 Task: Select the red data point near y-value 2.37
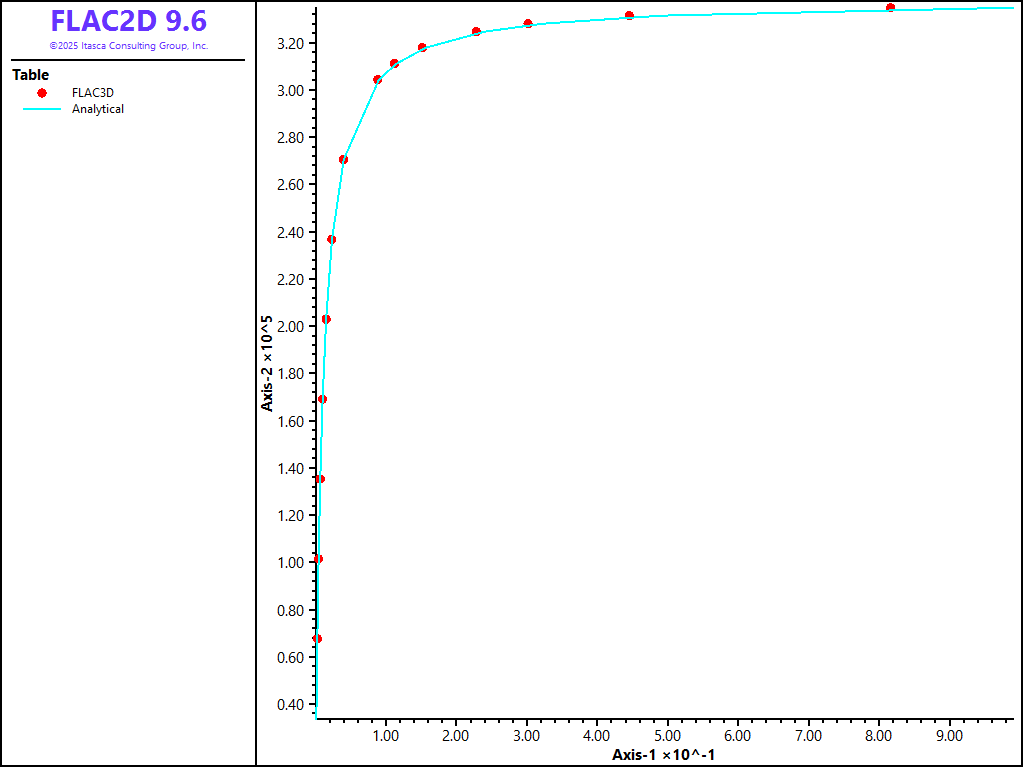331,239
